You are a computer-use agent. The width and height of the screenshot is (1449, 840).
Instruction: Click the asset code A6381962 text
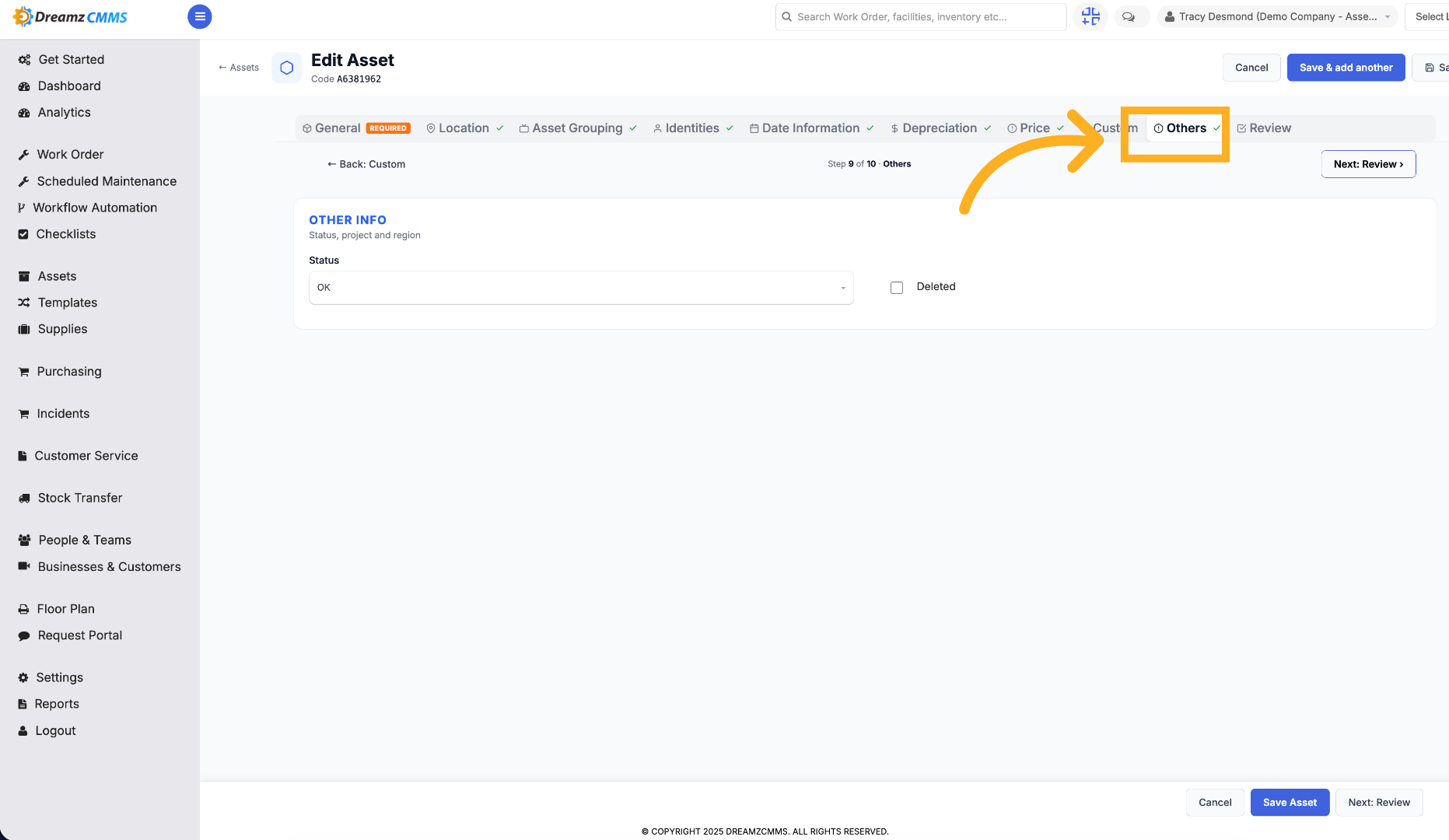click(x=359, y=79)
